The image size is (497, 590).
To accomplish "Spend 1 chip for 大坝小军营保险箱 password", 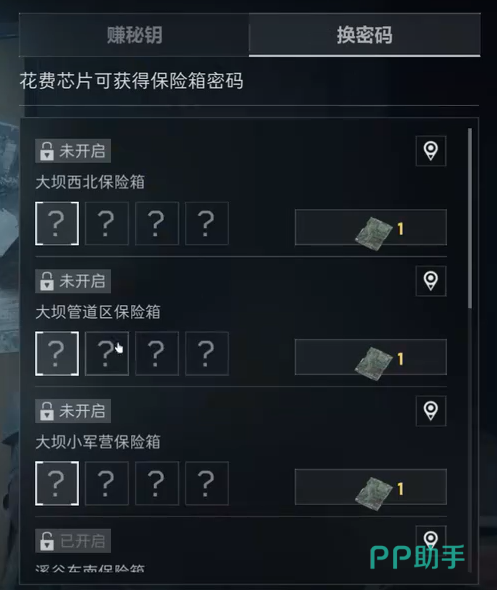I will click(371, 487).
